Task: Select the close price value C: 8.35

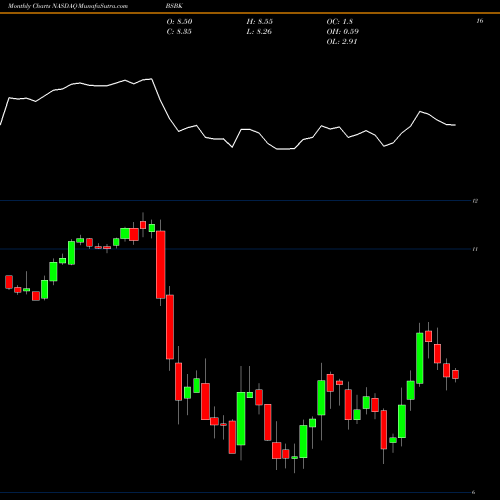Action: (x=179, y=32)
